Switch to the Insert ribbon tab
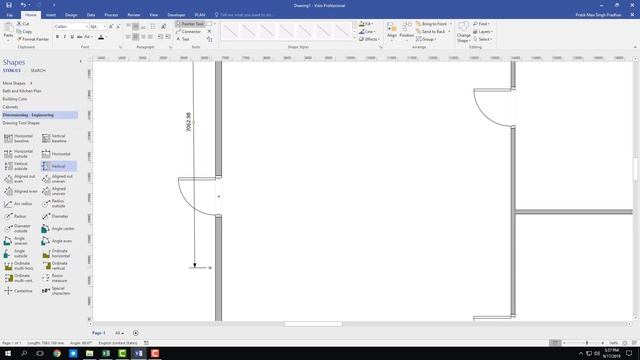This screenshot has height=360, width=640. [51, 15]
